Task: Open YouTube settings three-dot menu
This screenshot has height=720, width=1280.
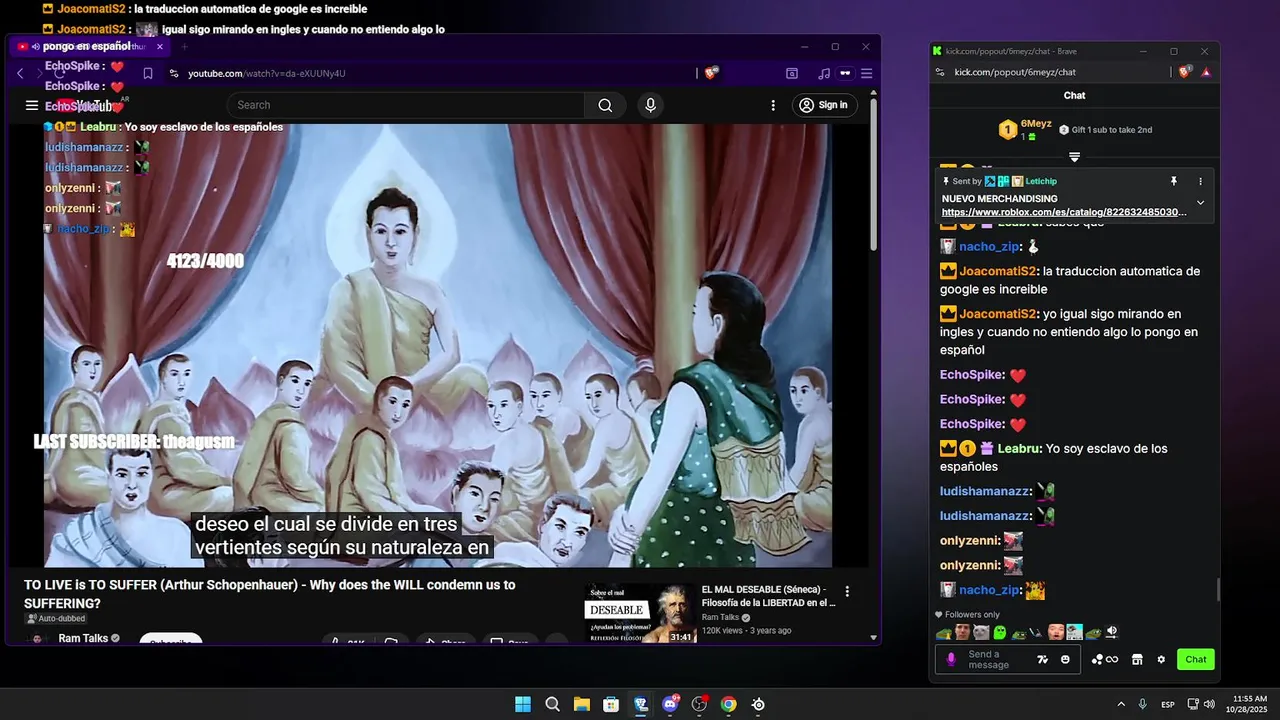Action: click(773, 105)
